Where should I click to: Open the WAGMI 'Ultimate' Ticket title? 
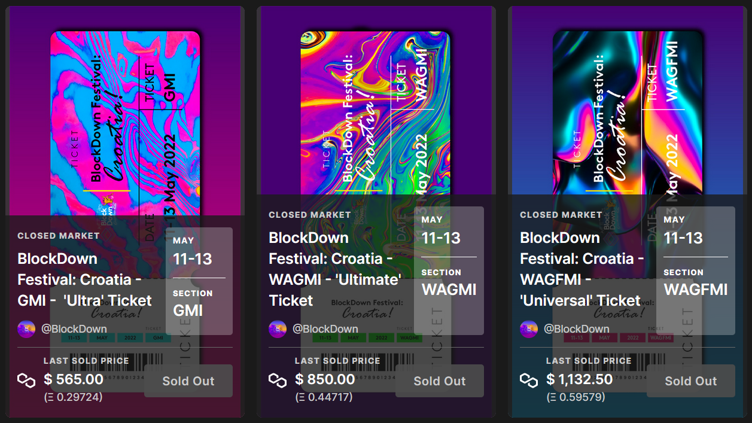click(335, 269)
